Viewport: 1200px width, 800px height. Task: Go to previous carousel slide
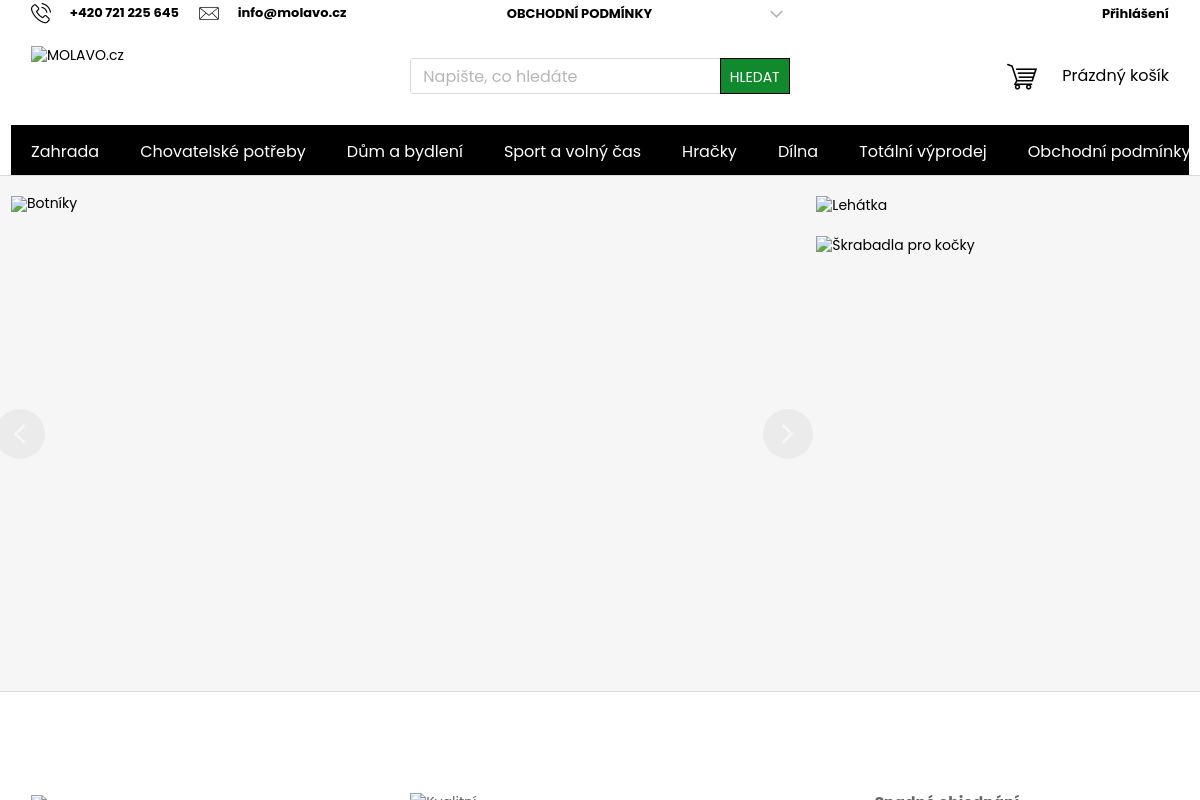tap(21, 434)
